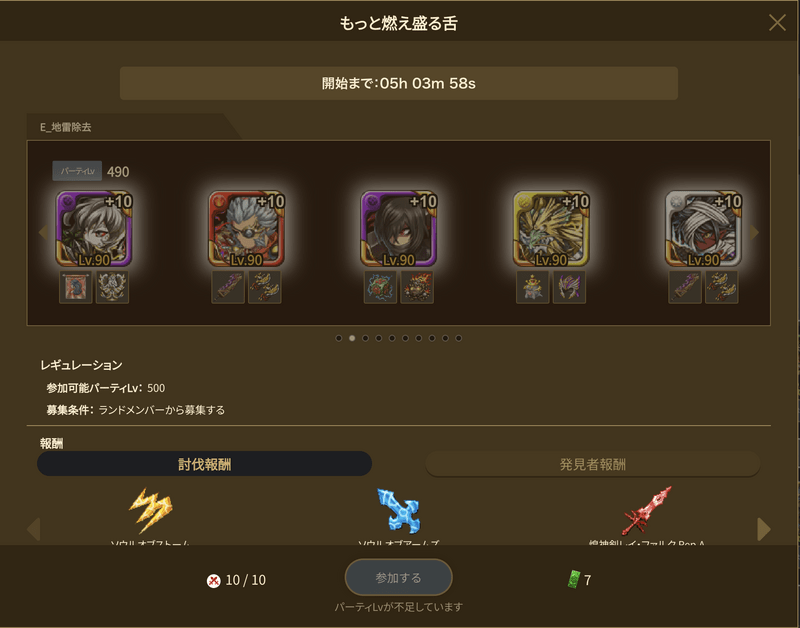Select the red sword reward icon

tap(647, 511)
